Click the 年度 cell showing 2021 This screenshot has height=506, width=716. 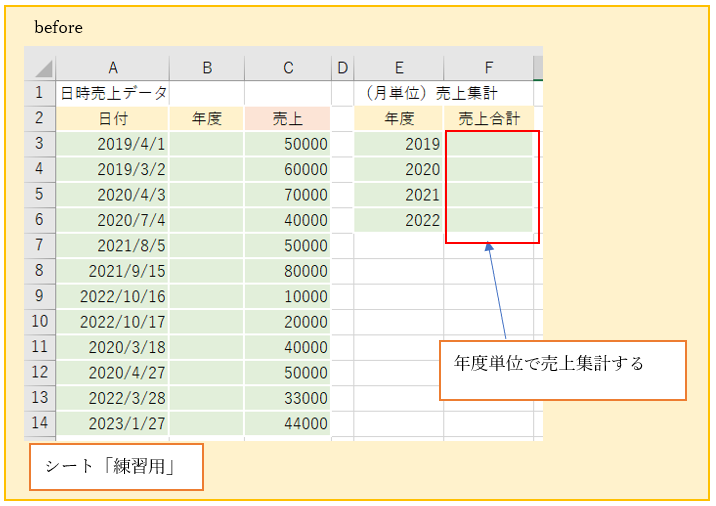399,195
